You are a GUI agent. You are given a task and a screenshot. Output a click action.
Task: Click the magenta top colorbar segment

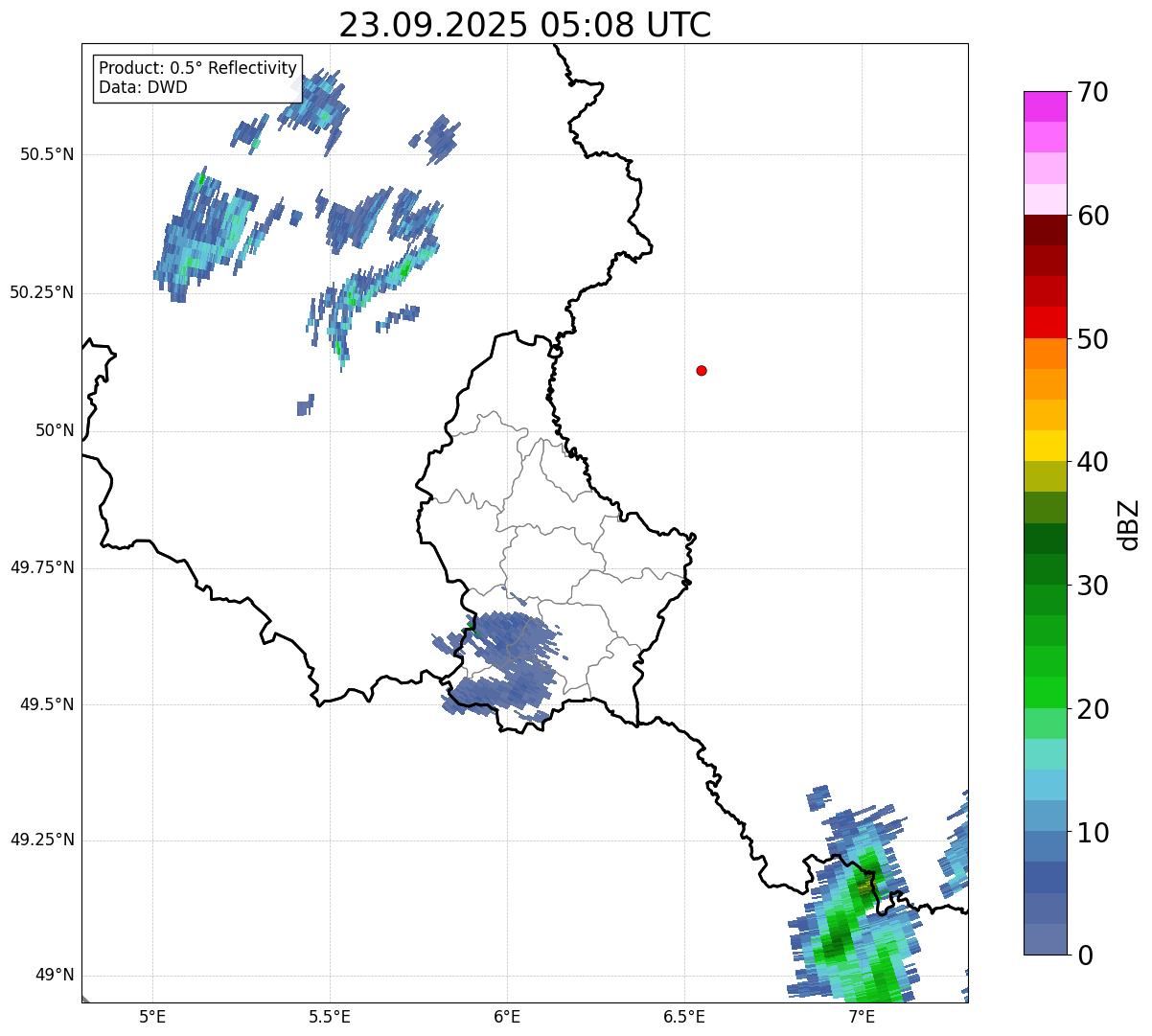tap(1045, 106)
